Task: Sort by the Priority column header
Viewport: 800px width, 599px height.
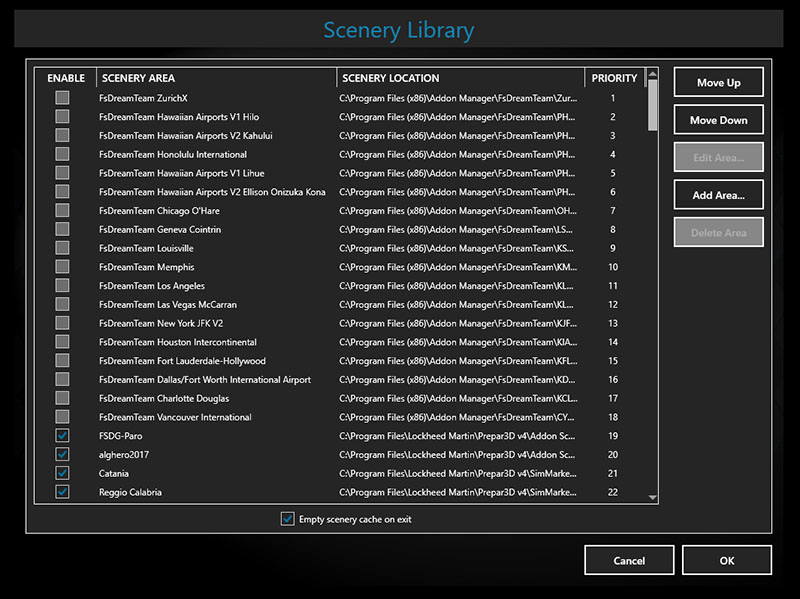Action: click(613, 78)
